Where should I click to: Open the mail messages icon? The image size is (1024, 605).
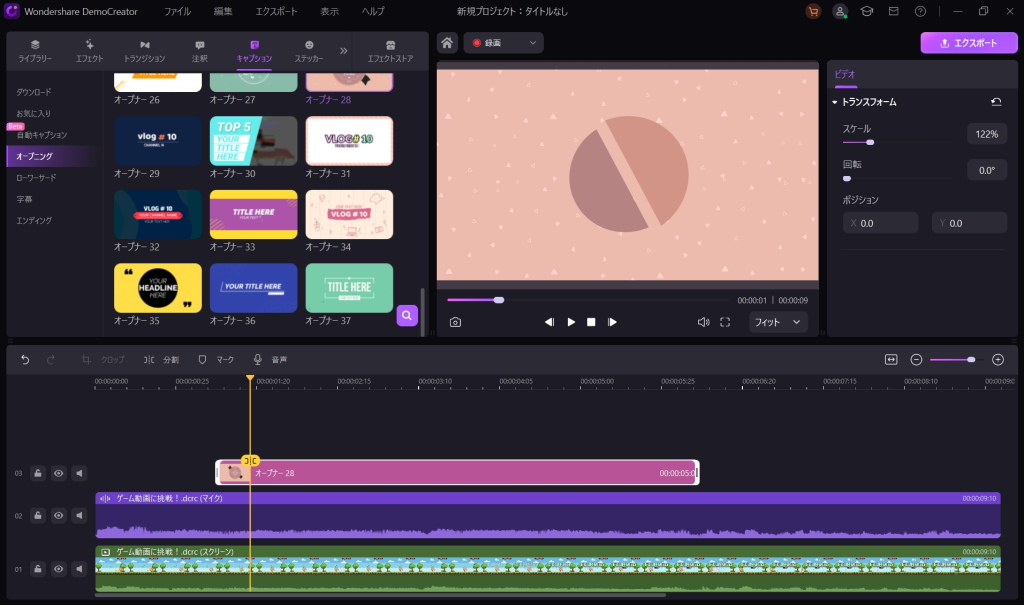893,11
